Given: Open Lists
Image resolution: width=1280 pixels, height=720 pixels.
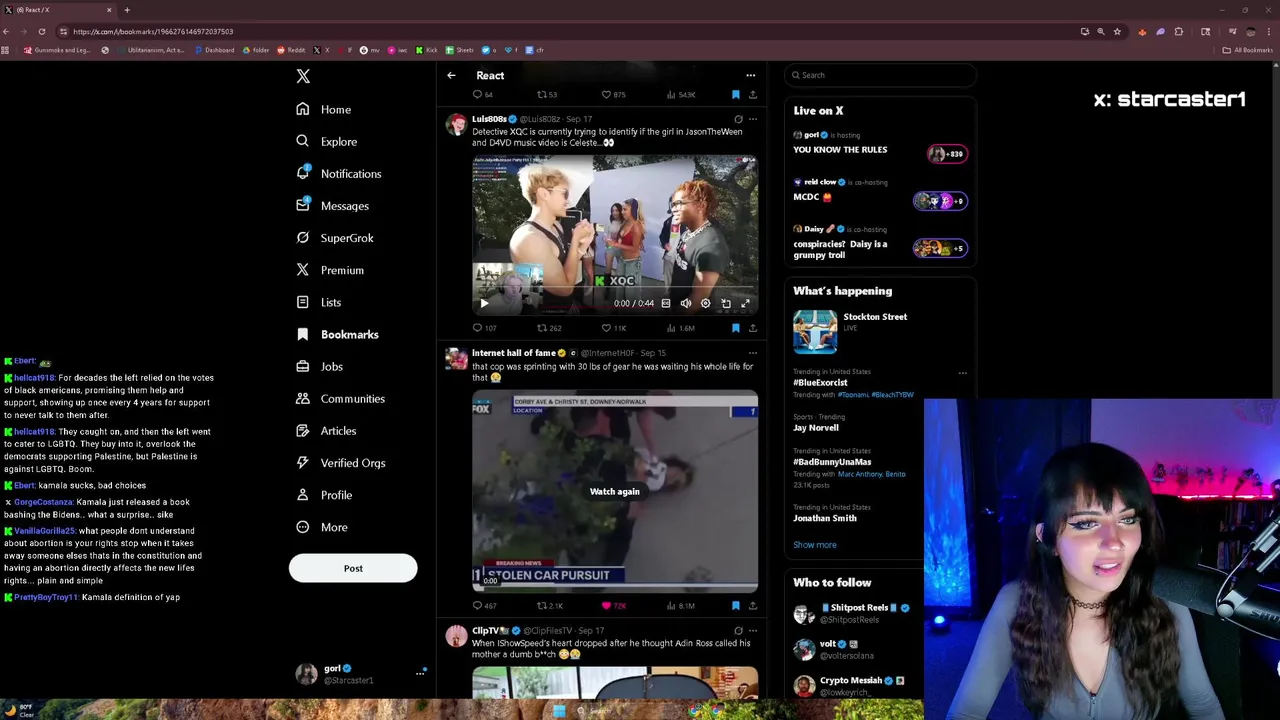Looking at the screenshot, I should [319, 302].
